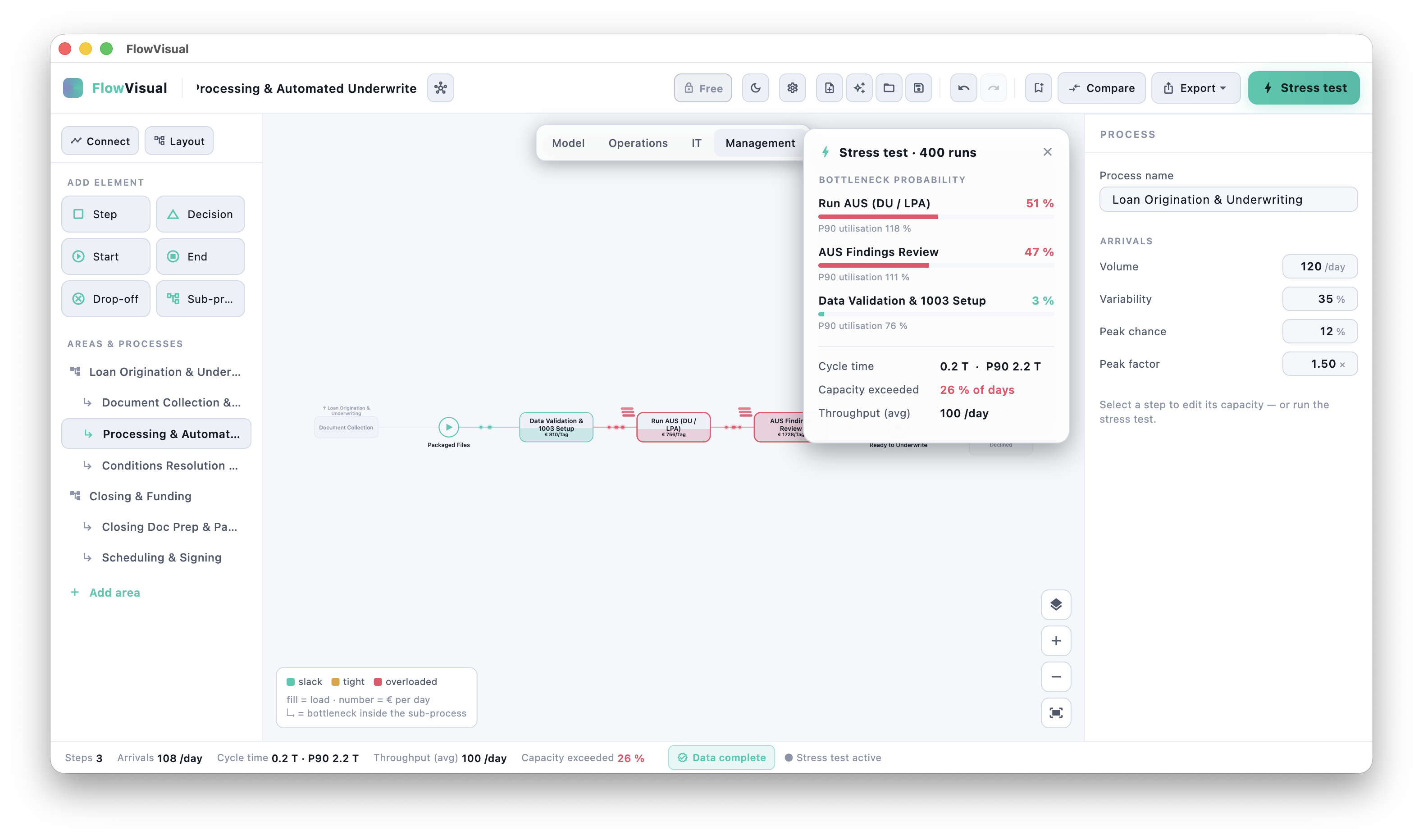
Task: Open the AI sparkle assistant icon
Action: coord(859,88)
